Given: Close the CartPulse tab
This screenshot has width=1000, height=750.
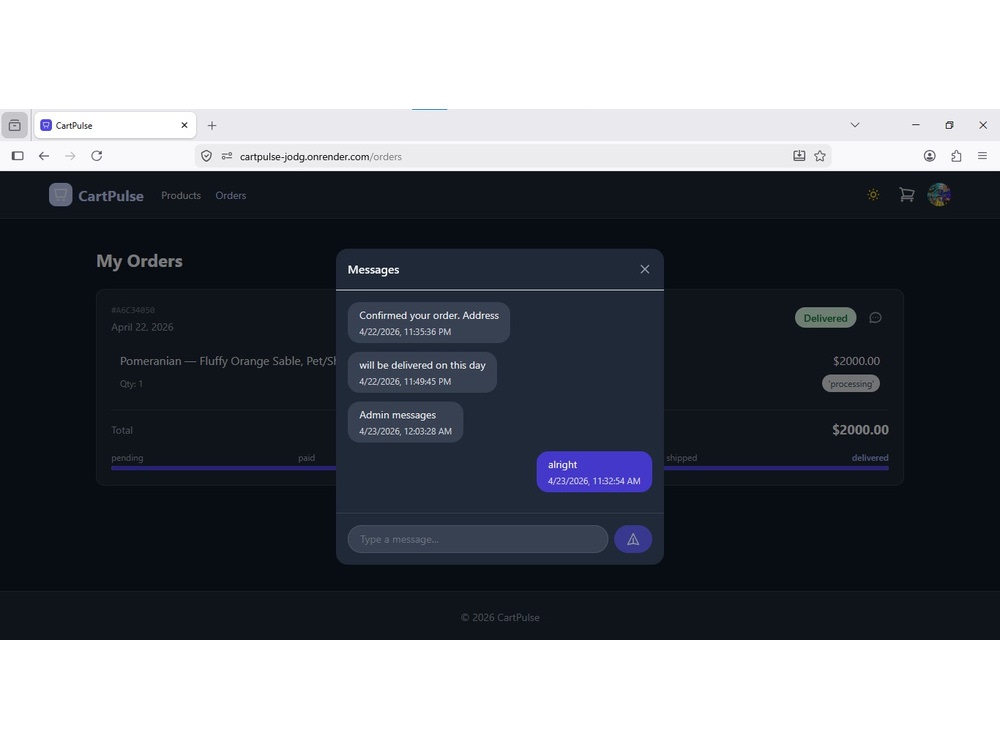Looking at the screenshot, I should [184, 125].
